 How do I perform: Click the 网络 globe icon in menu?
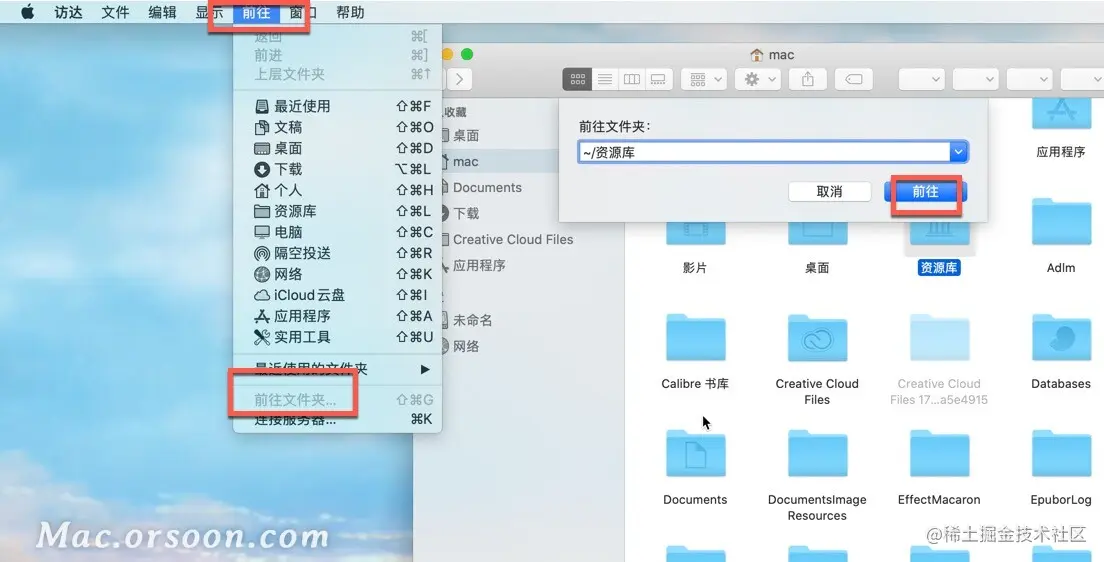point(262,274)
